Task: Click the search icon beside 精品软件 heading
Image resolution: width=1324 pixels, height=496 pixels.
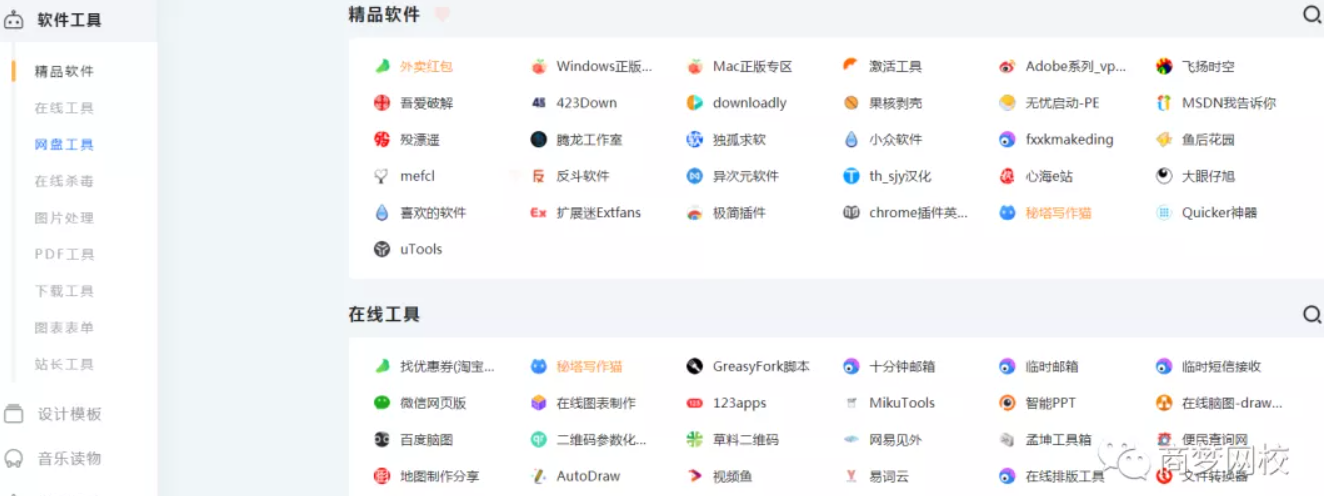Action: click(1312, 14)
